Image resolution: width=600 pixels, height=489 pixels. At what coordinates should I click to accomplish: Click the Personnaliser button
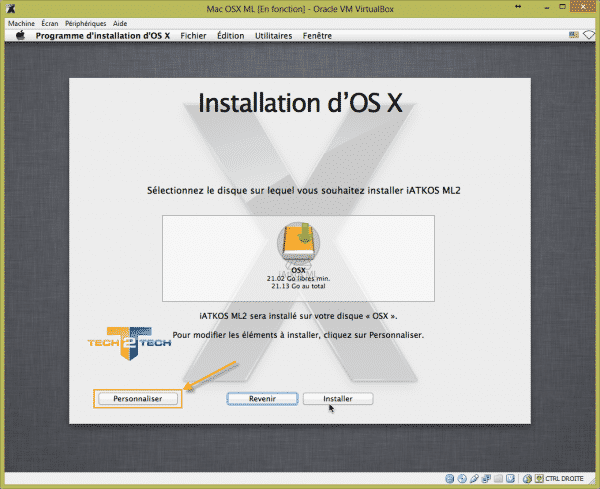[x=138, y=398]
